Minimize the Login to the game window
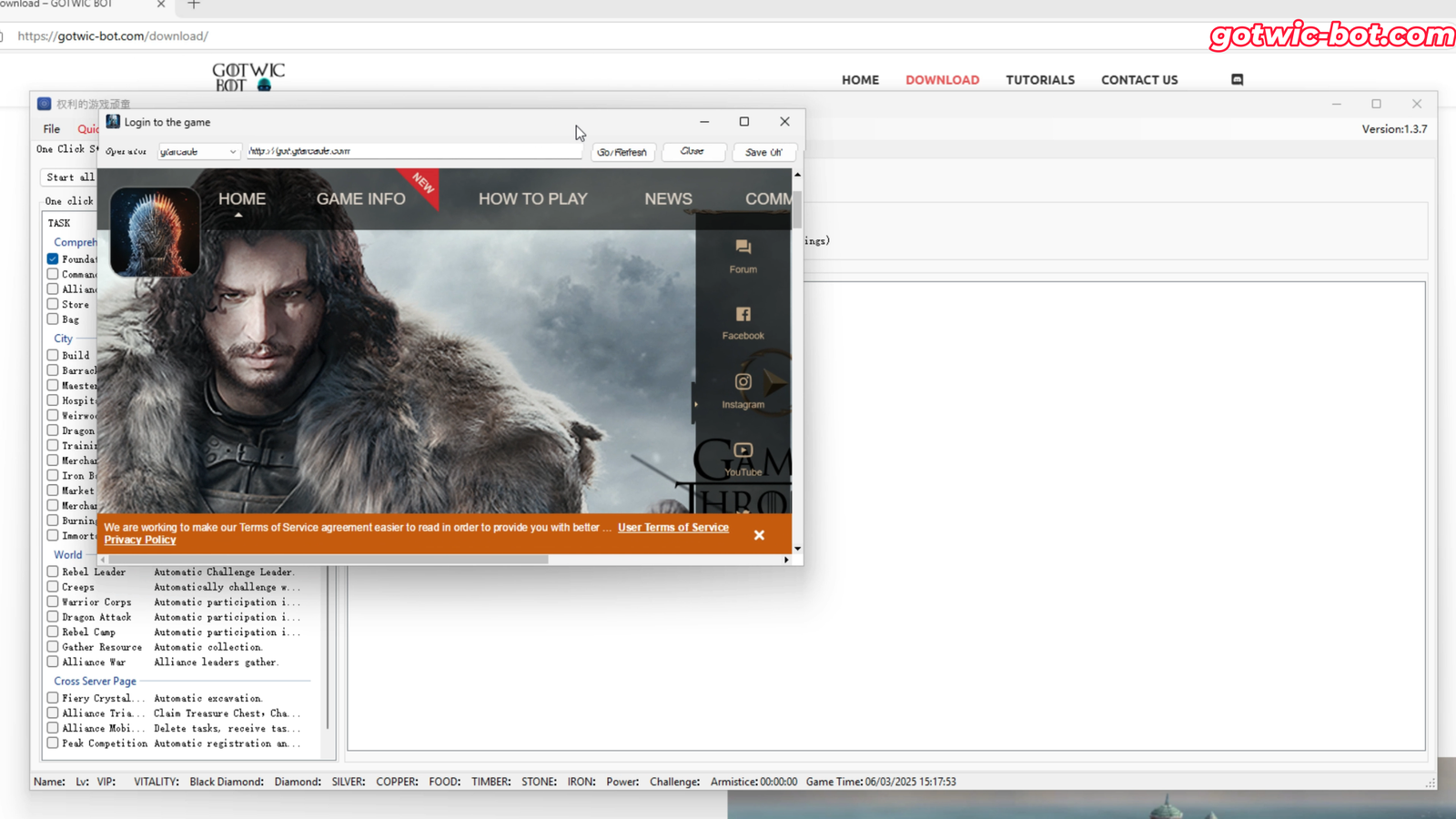The width and height of the screenshot is (1456, 819). [703, 122]
